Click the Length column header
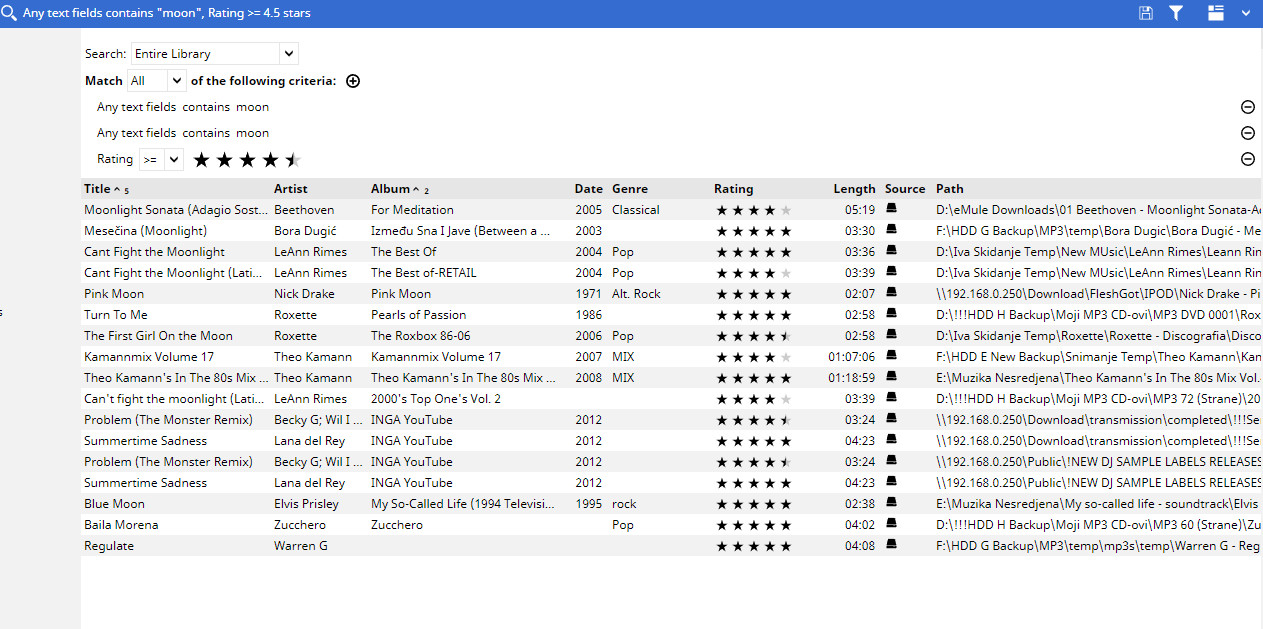This screenshot has height=629, width=1263. coord(854,189)
